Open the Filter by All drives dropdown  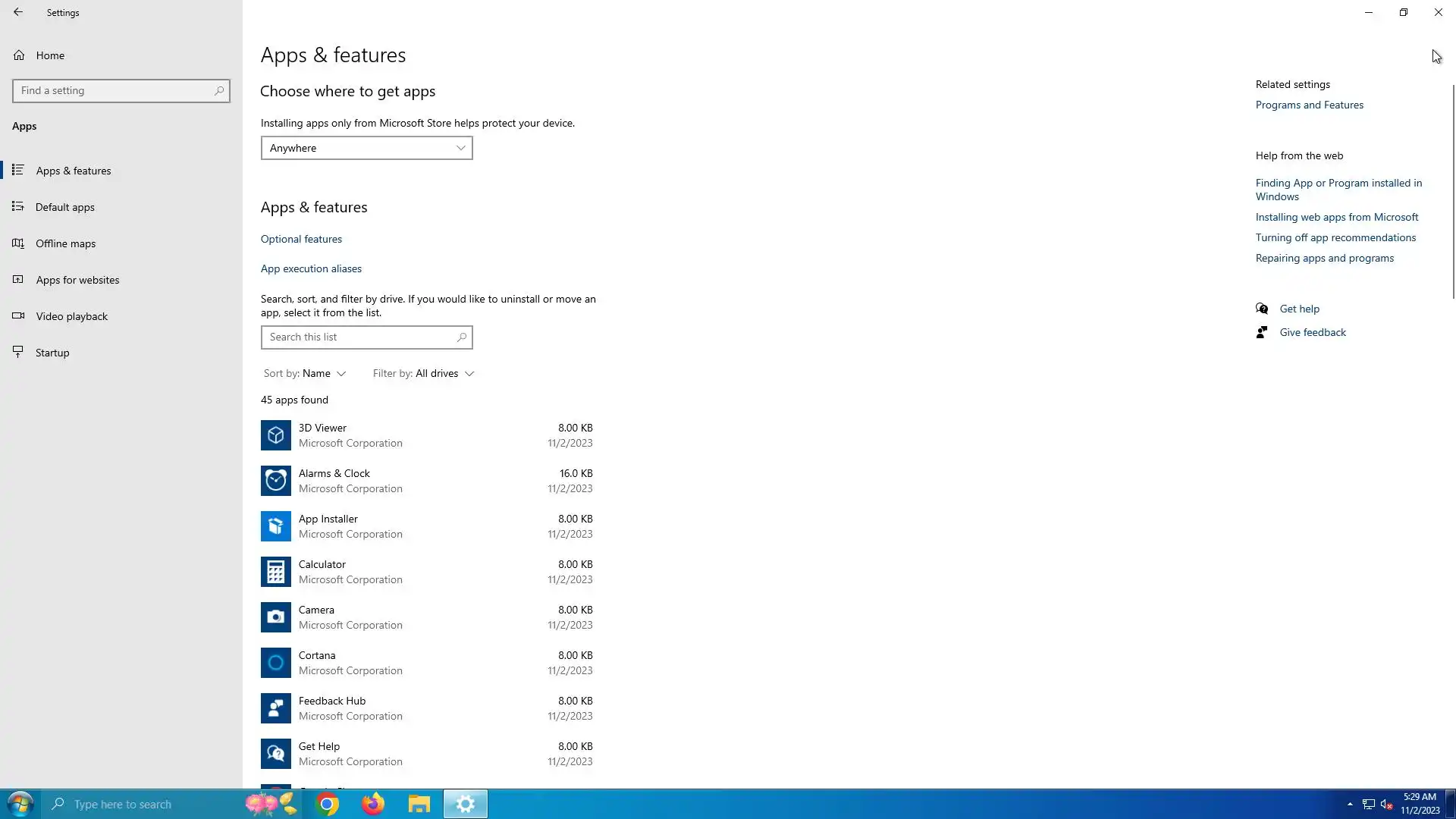423,373
